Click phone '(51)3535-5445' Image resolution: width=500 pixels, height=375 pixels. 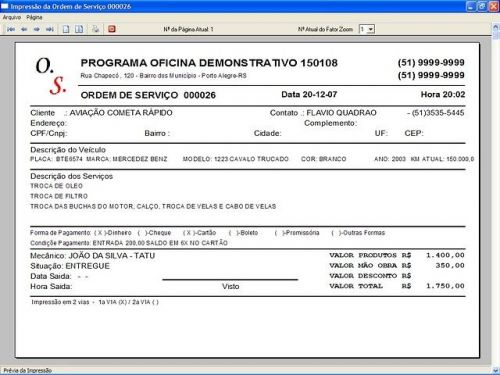click(x=438, y=113)
